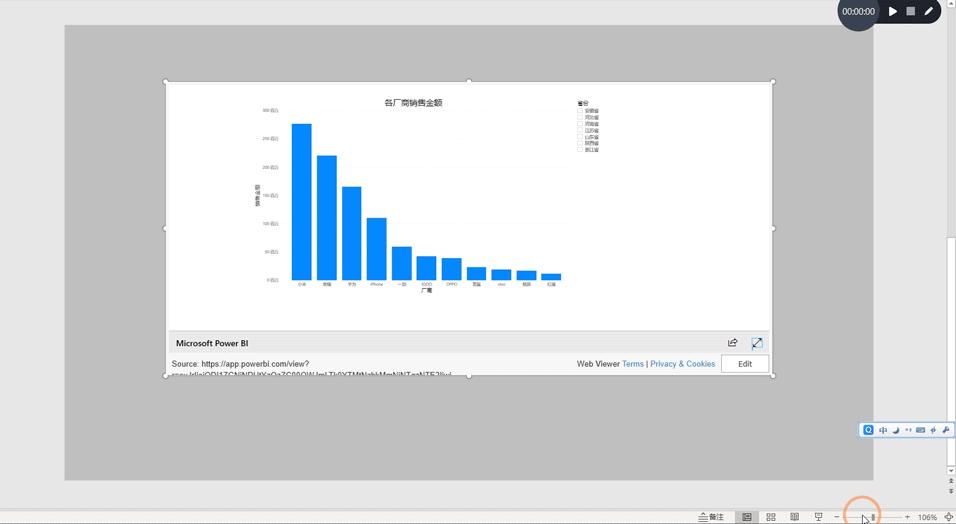Start recording with the play button
This screenshot has width=956, height=524.
(893, 11)
